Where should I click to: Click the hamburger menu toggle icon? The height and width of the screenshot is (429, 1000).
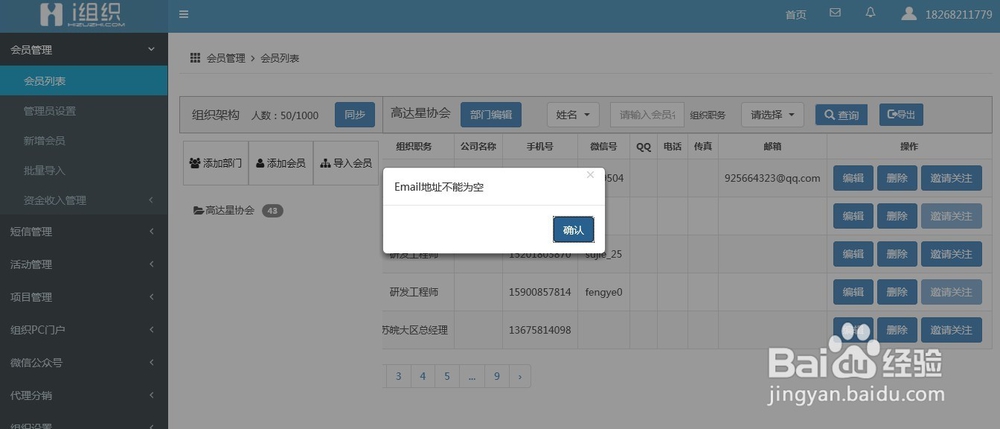184,14
